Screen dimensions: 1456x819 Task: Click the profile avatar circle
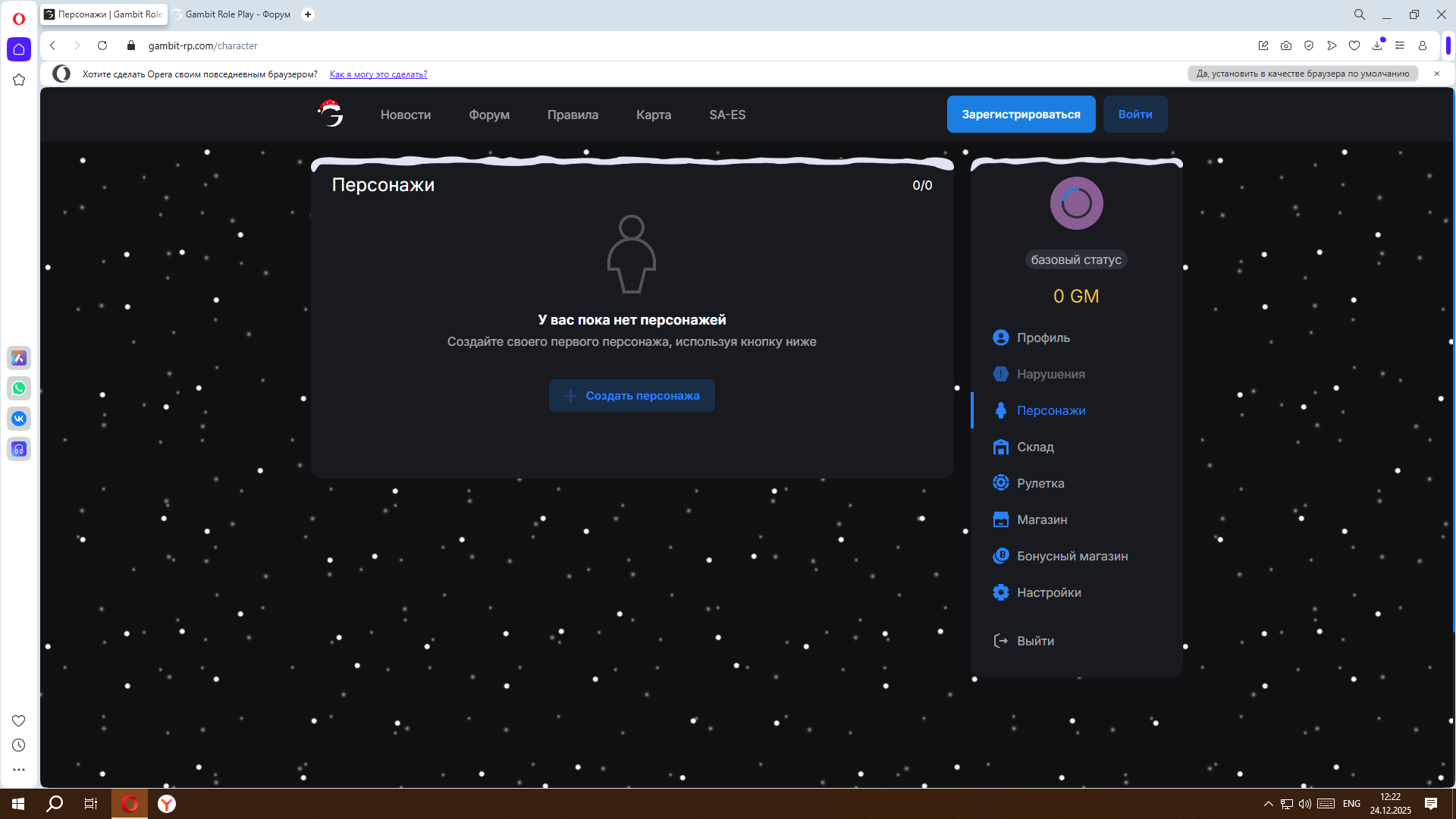click(1076, 203)
